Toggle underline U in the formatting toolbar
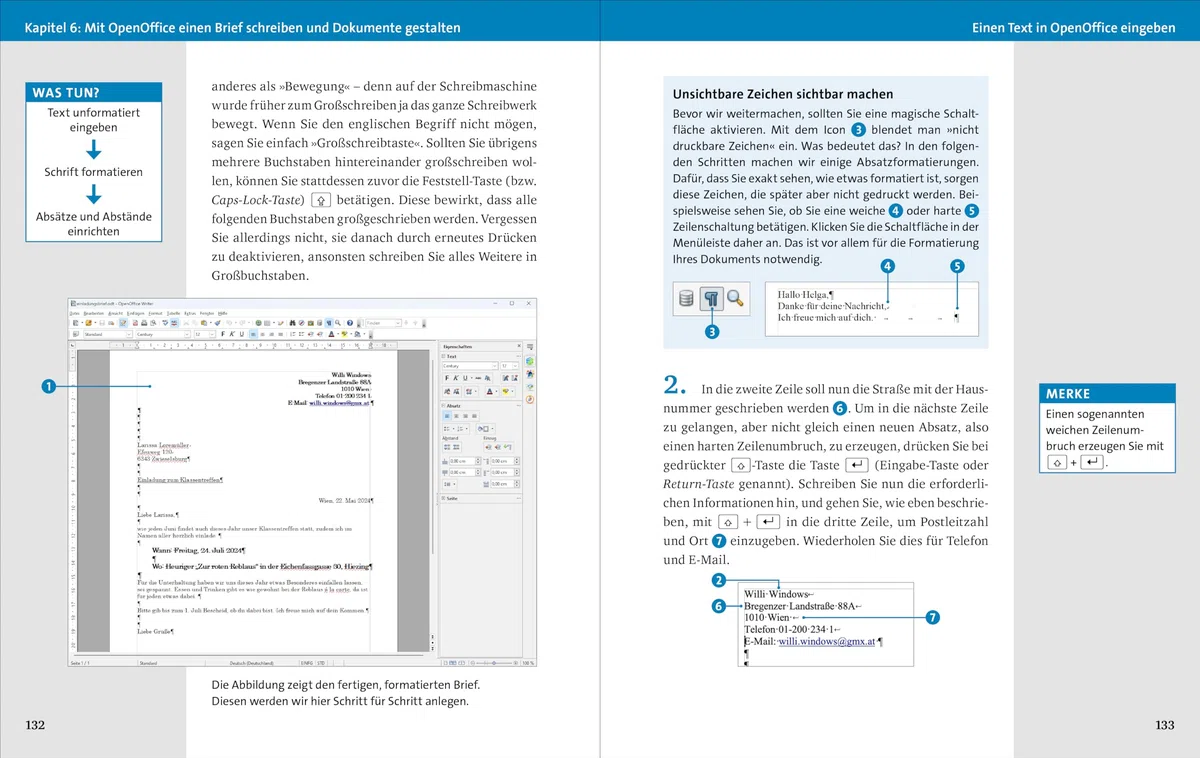This screenshot has height=758, width=1200. (x=241, y=334)
